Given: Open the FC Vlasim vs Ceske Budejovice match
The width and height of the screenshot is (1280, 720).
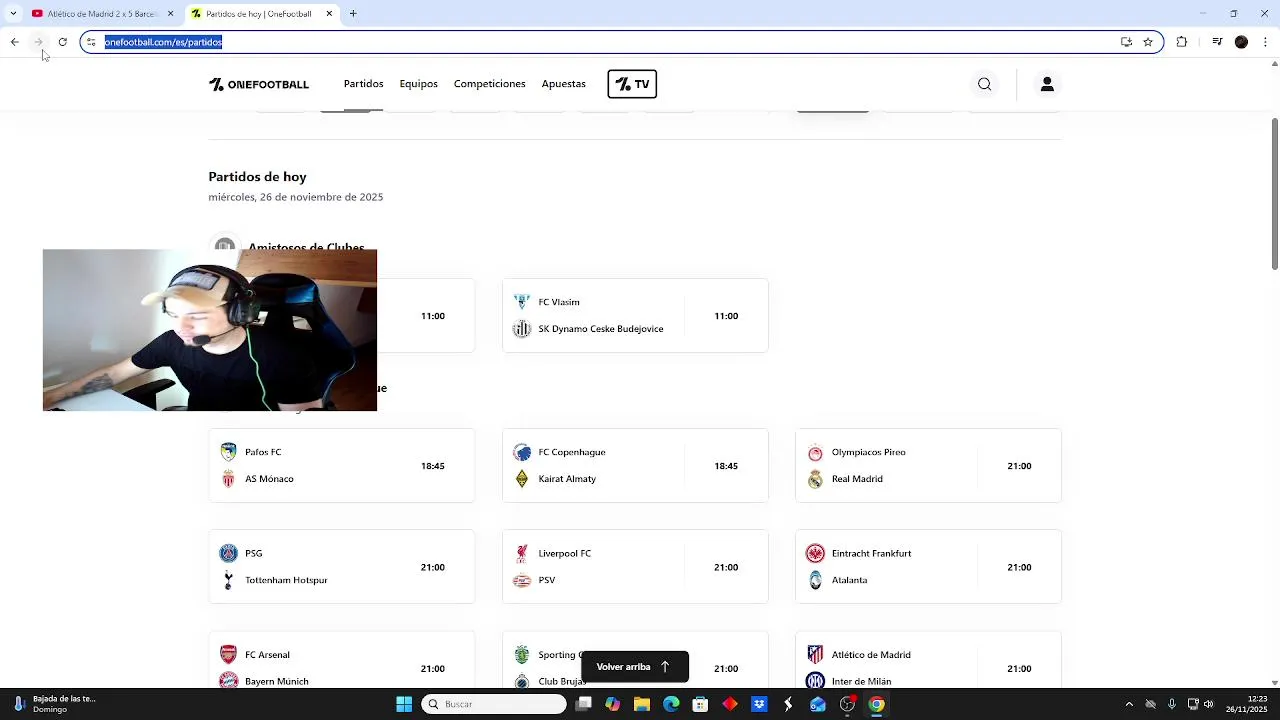Looking at the screenshot, I should [635, 316].
